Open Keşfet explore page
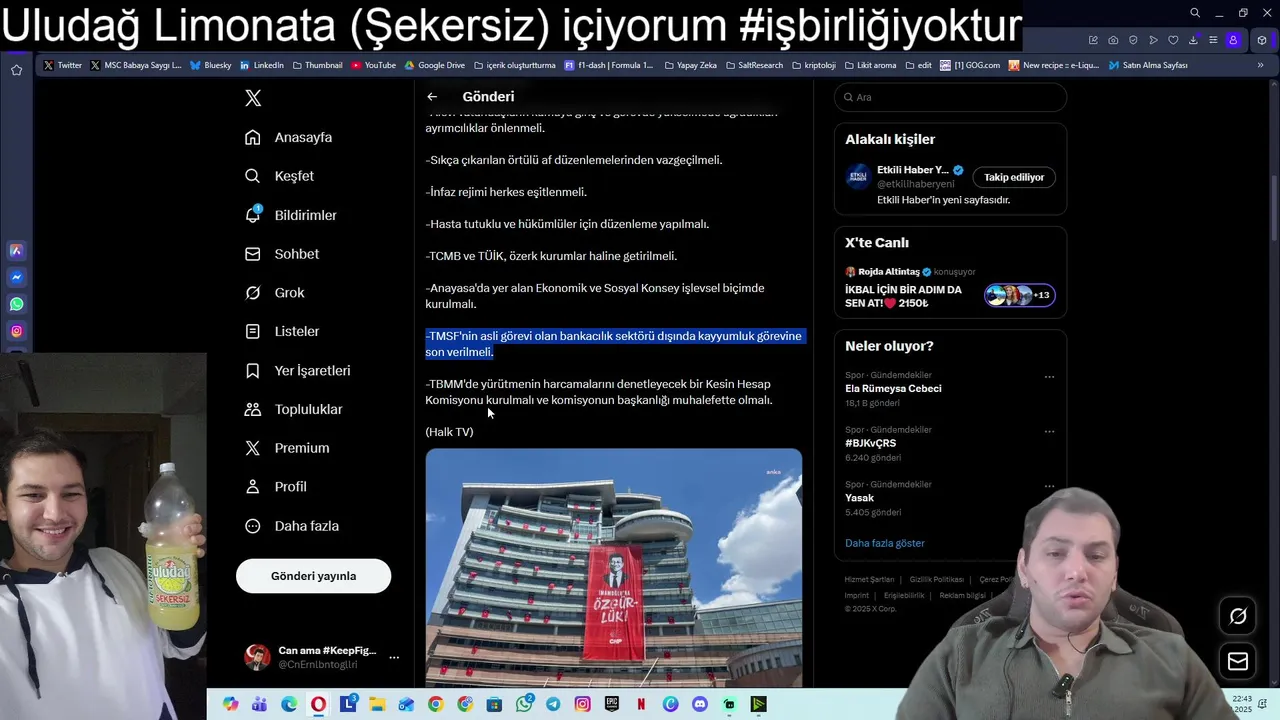The image size is (1280, 720). pos(280,176)
